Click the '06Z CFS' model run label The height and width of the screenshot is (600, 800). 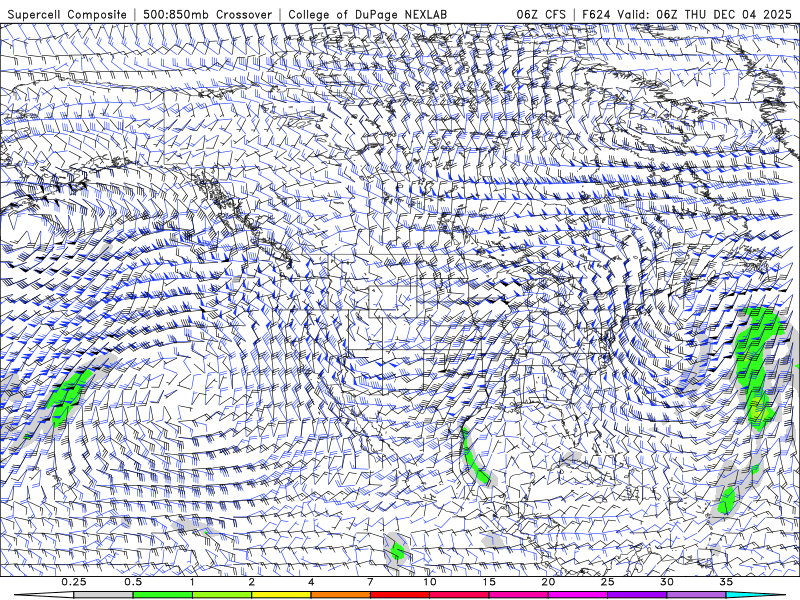click(x=541, y=14)
